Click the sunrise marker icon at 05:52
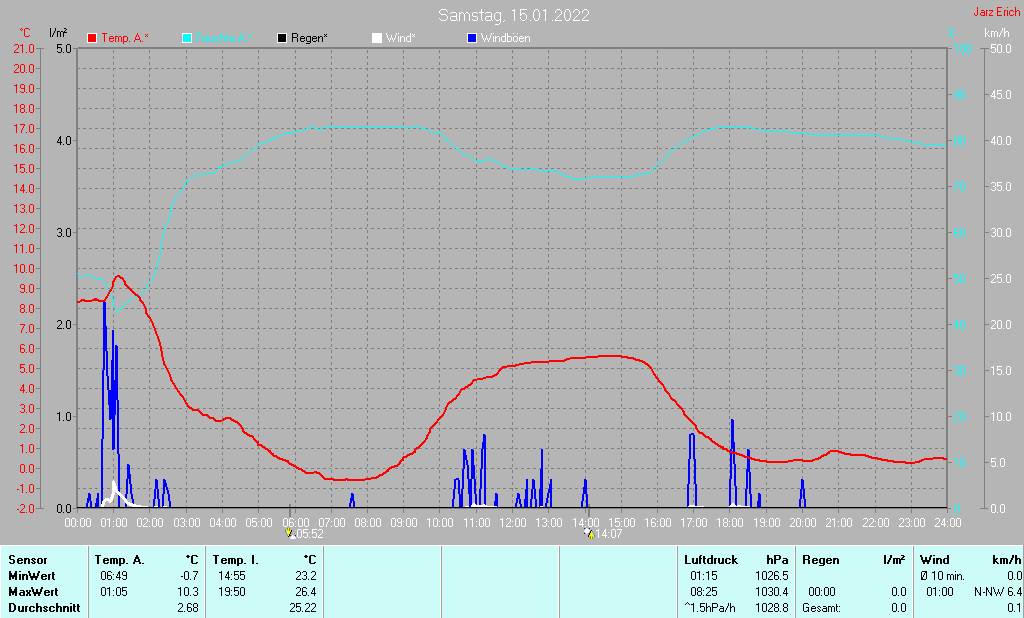The height and width of the screenshot is (618, 1024). 289,533
